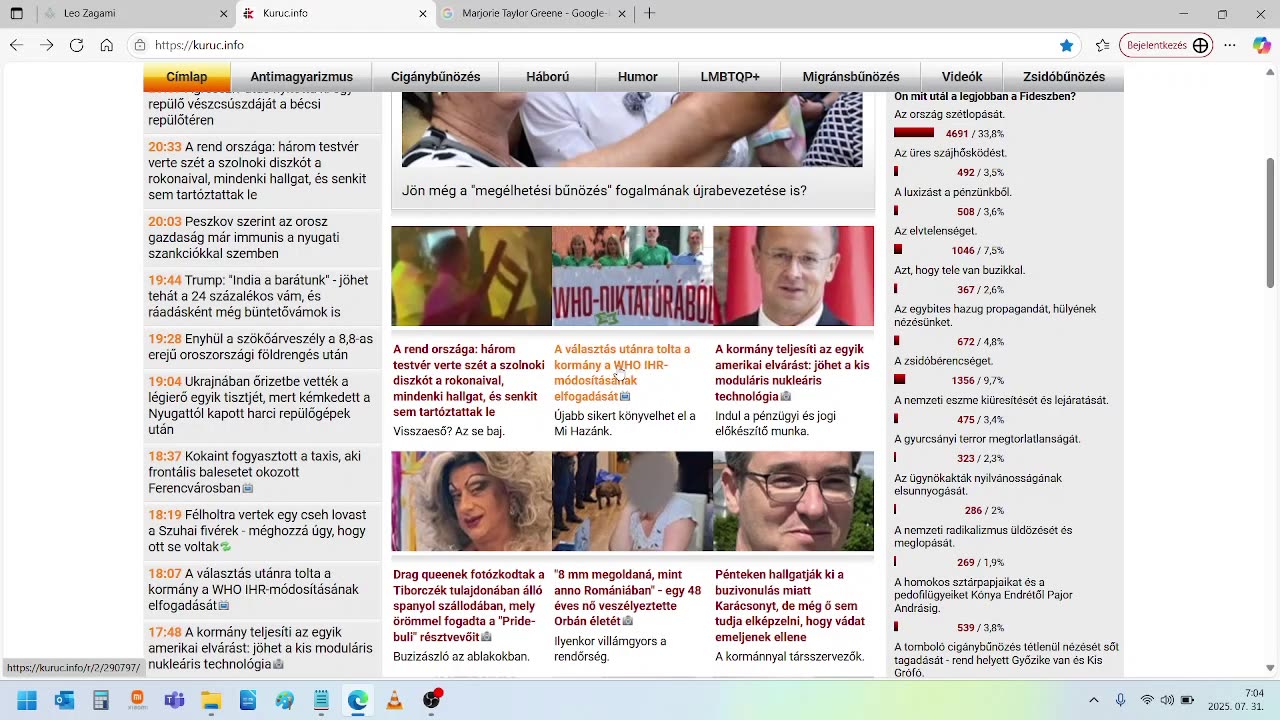
Task: Click the microphone tray icon
Action: point(1120,700)
